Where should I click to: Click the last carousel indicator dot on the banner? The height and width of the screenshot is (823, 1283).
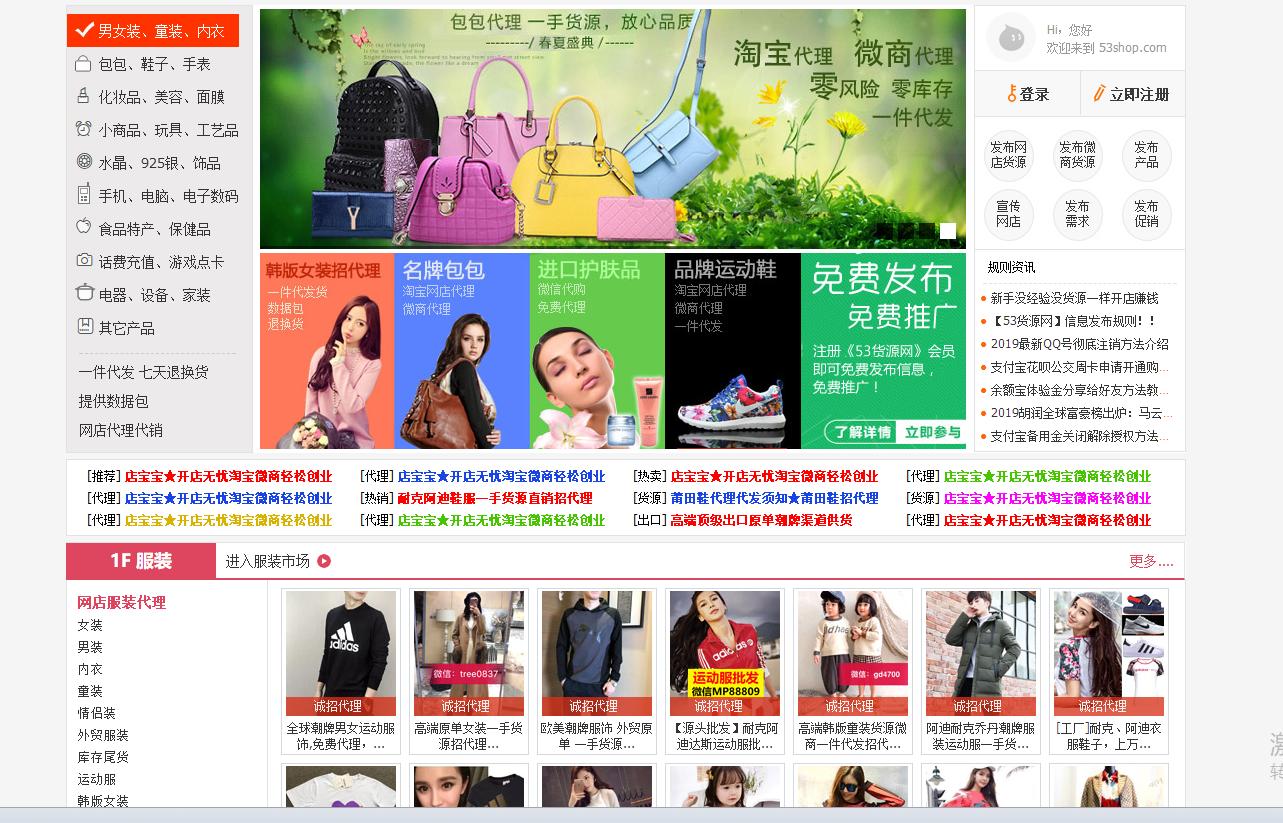946,232
